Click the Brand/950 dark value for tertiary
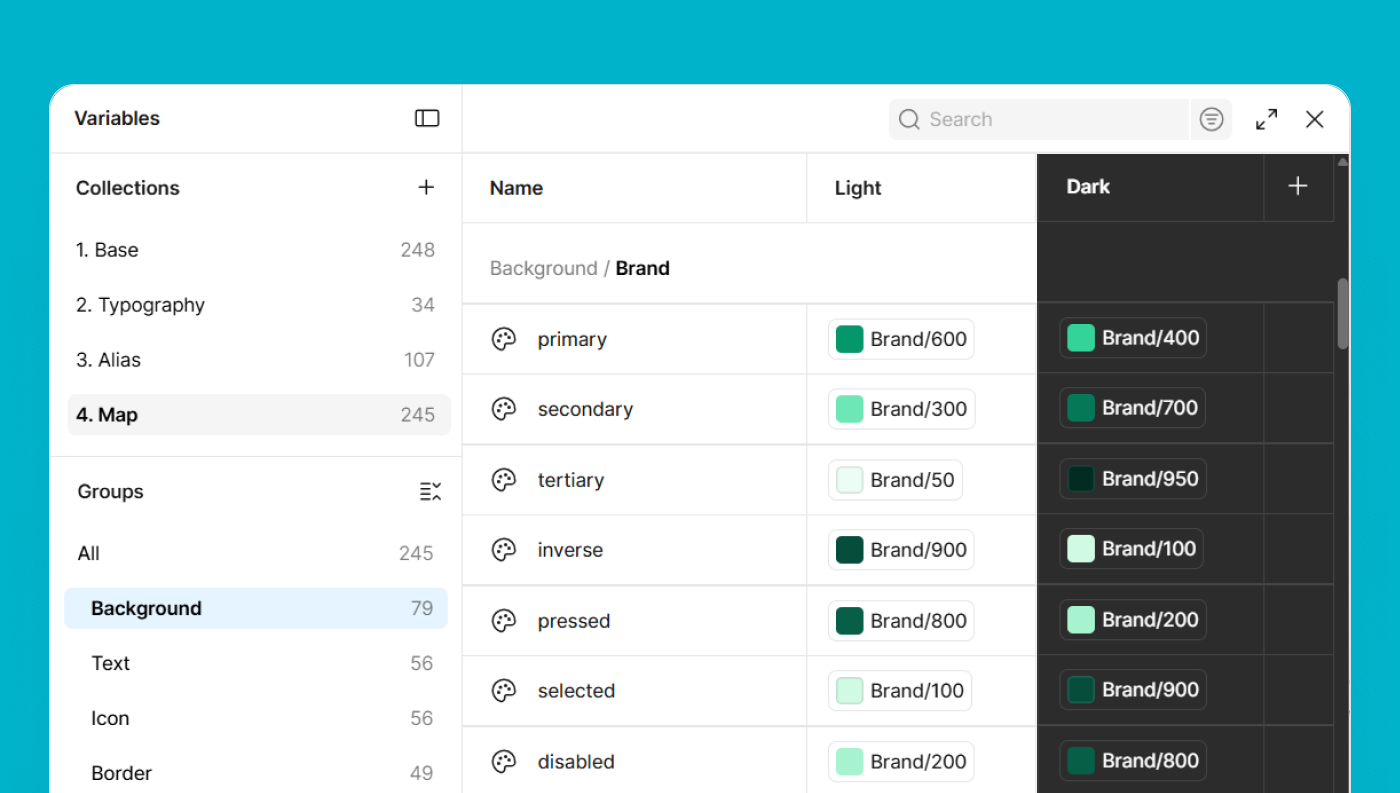The height and width of the screenshot is (793, 1400). click(1133, 479)
